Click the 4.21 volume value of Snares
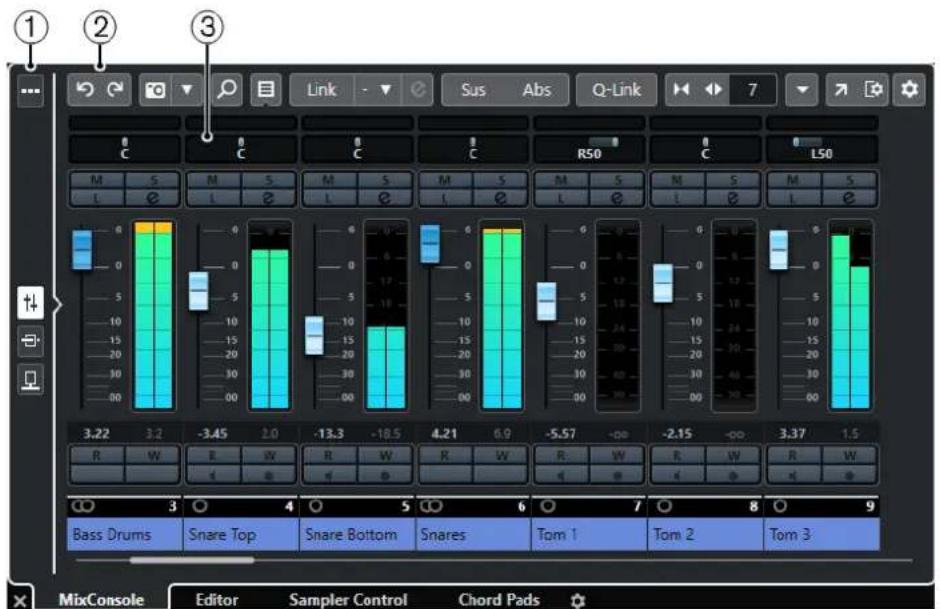Screen dimensions: 940x609 445,433
